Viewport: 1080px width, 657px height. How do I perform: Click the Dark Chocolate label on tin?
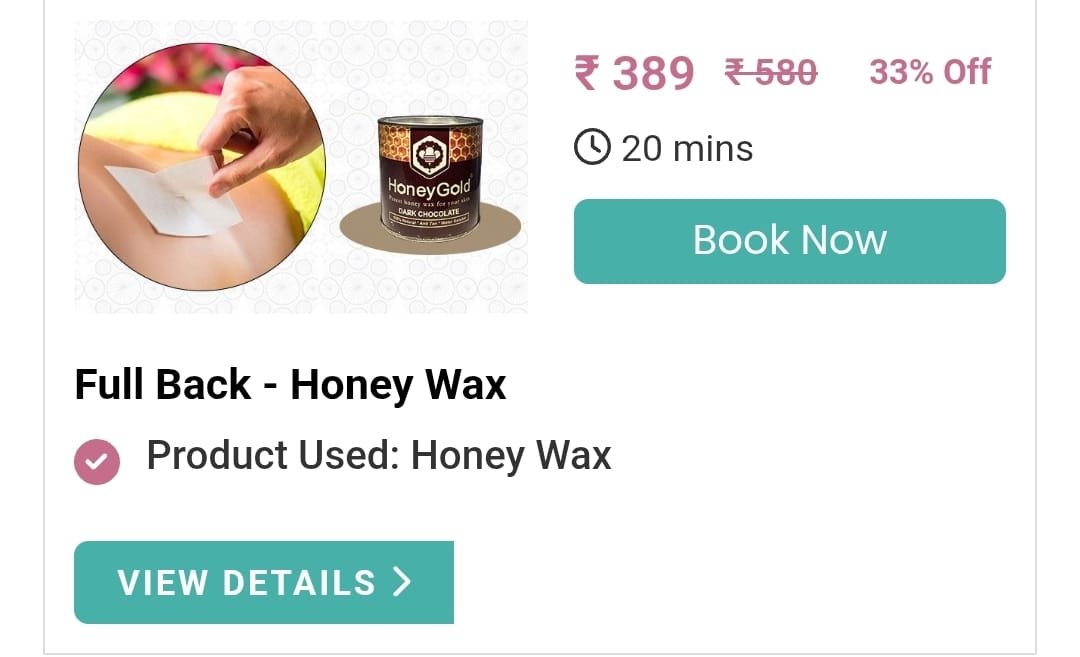(x=428, y=213)
